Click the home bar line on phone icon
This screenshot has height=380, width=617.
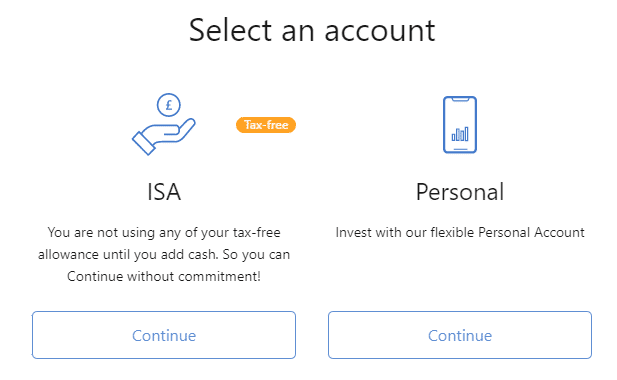[x=460, y=149]
